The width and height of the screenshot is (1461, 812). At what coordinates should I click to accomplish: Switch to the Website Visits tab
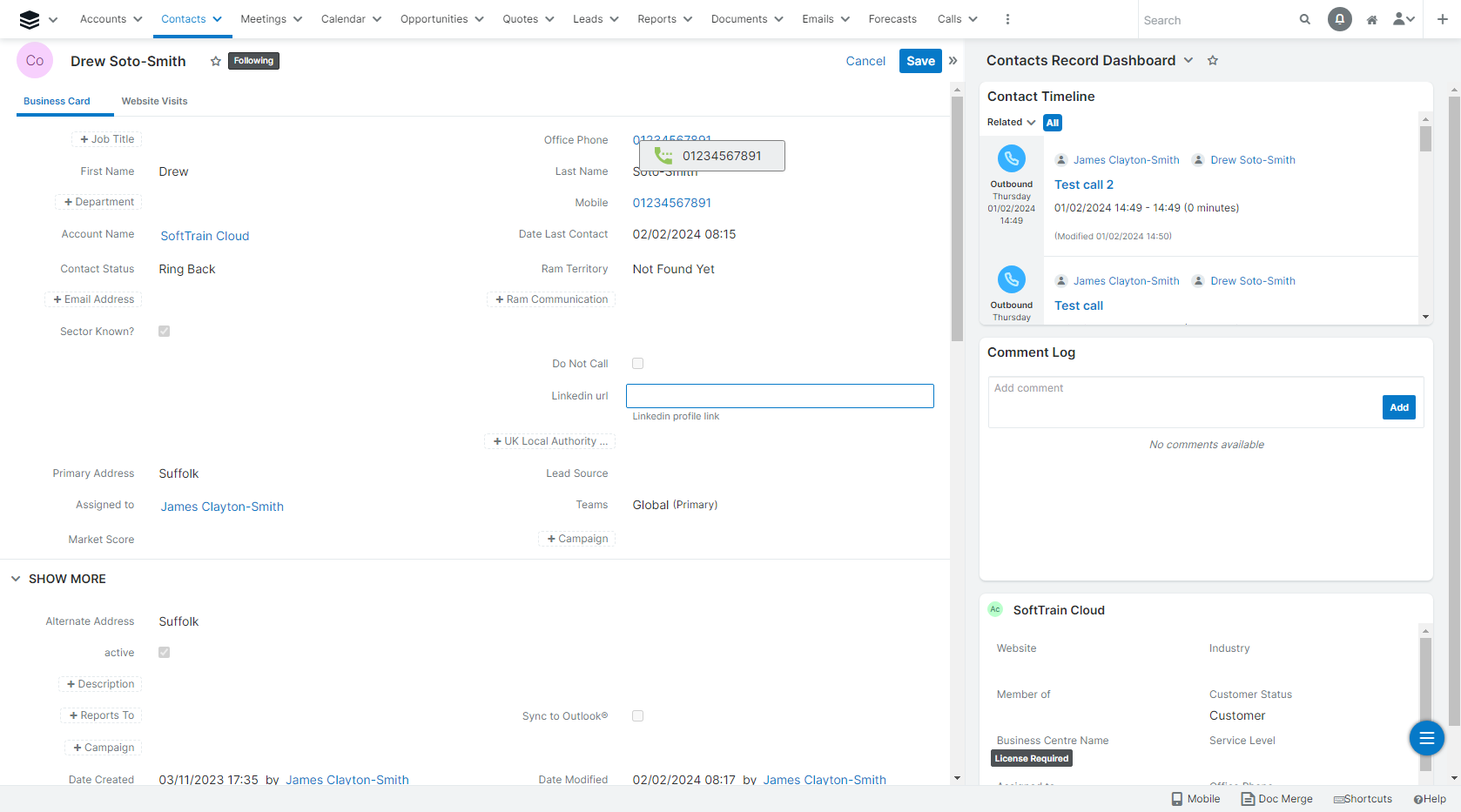[x=154, y=101]
